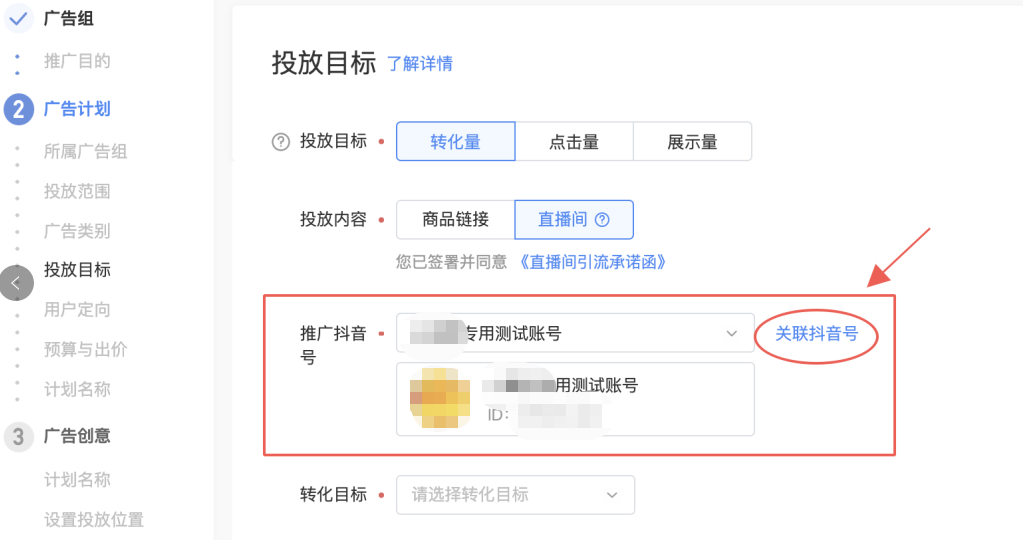The height and width of the screenshot is (540, 1023).
Task: Choose 商品链接 as delivery content
Action: pyautogui.click(x=455, y=220)
